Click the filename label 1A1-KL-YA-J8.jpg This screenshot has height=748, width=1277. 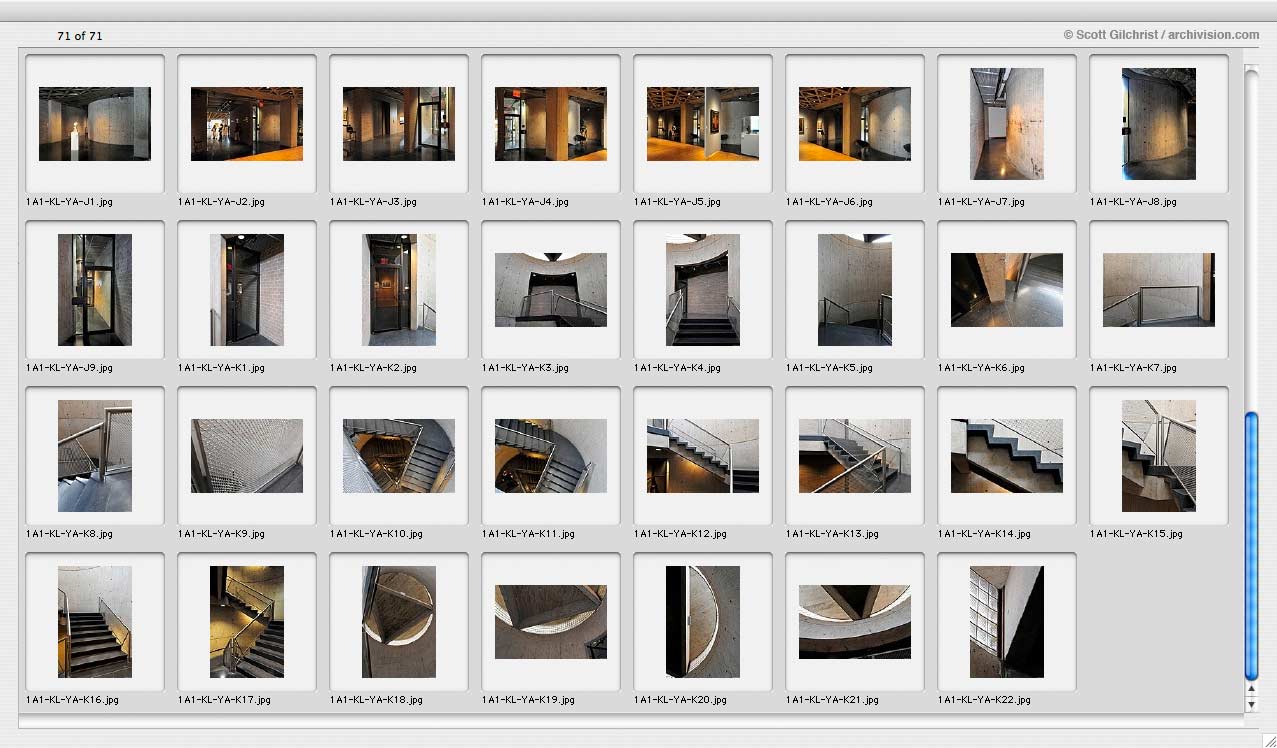point(1133,202)
